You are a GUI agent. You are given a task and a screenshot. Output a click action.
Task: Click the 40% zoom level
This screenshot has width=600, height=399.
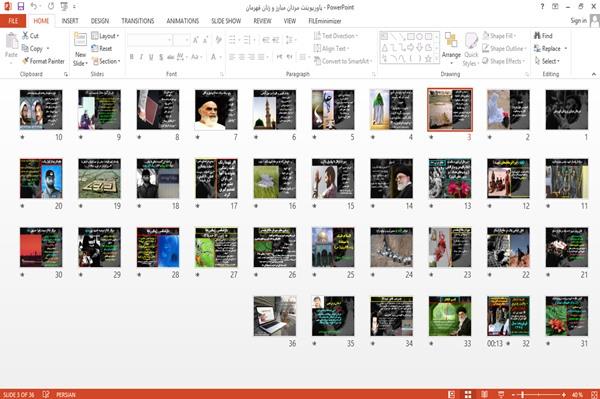[x=577, y=394]
